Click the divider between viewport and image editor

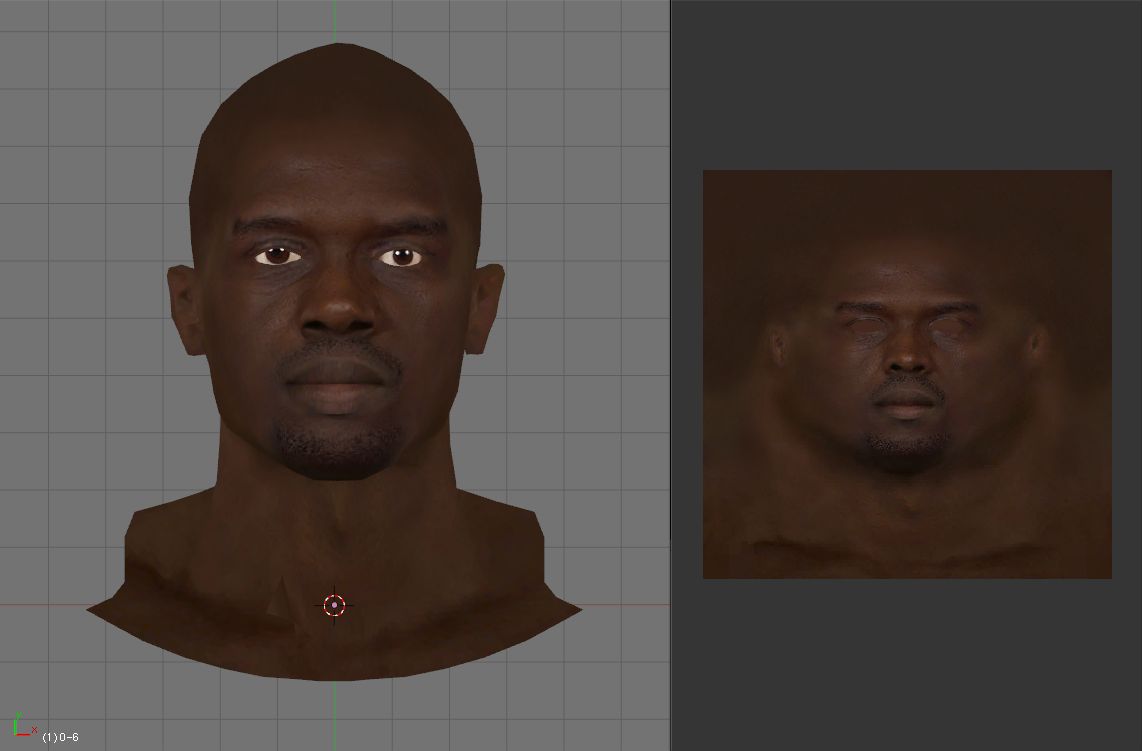click(670, 375)
